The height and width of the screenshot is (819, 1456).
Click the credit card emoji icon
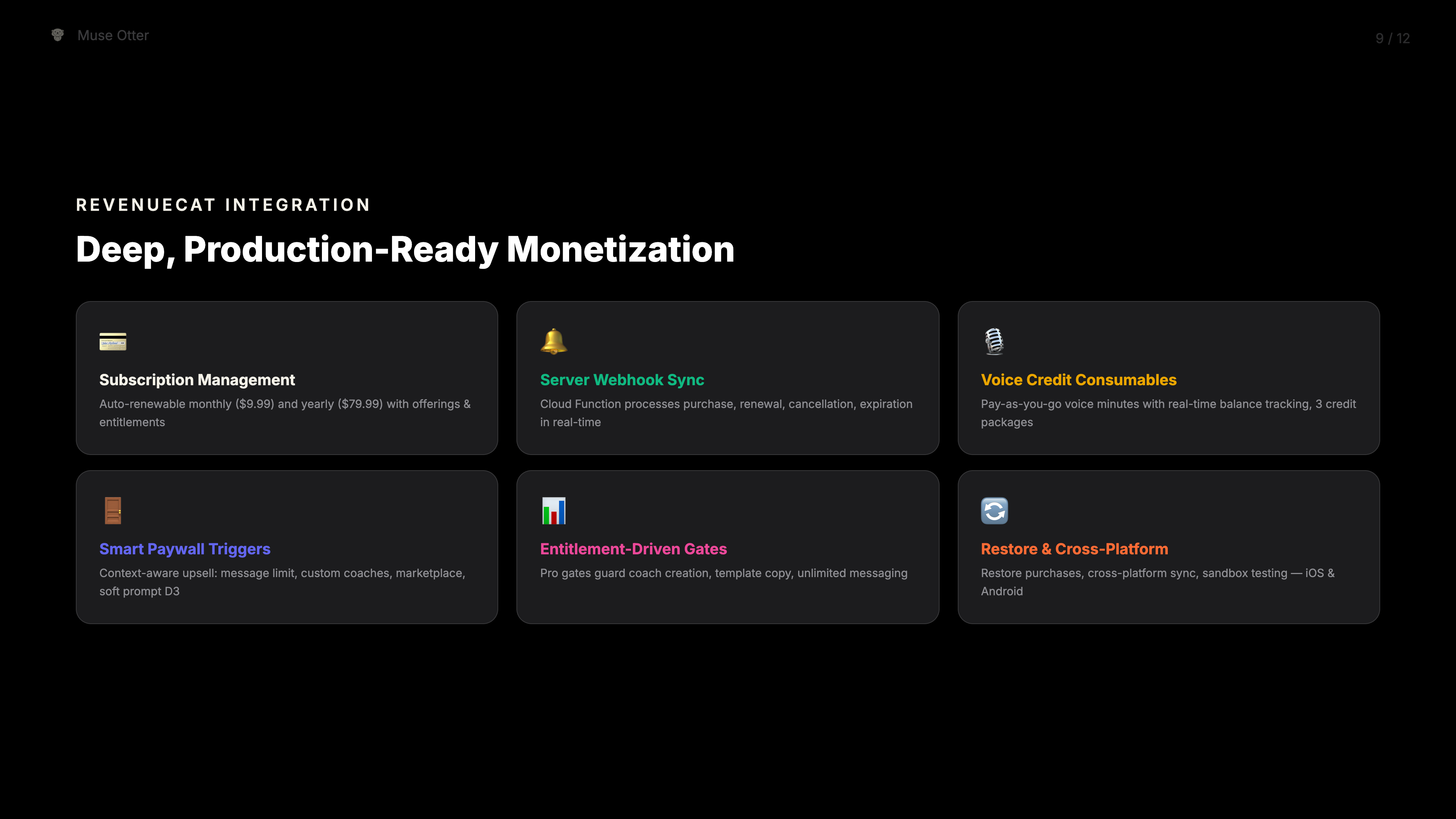pyautogui.click(x=113, y=341)
